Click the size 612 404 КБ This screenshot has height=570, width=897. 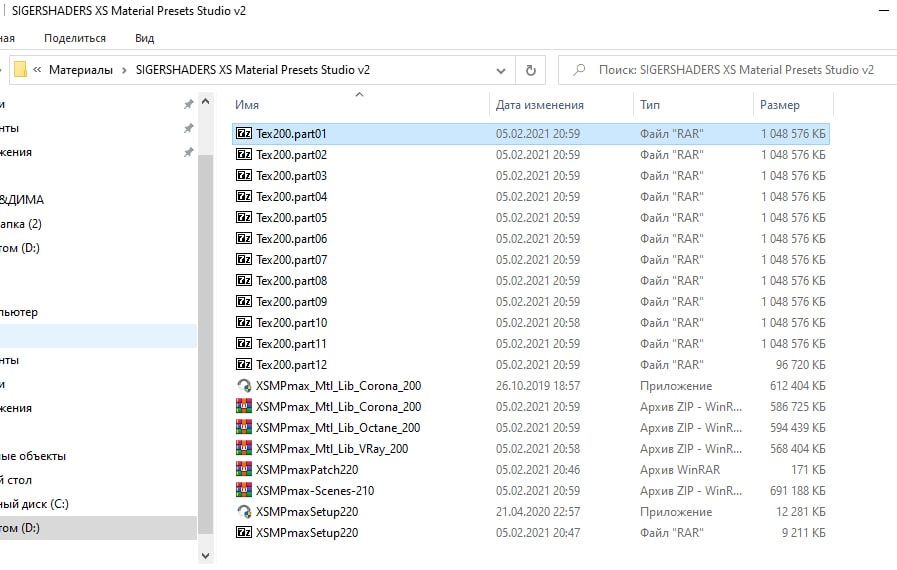pos(797,386)
